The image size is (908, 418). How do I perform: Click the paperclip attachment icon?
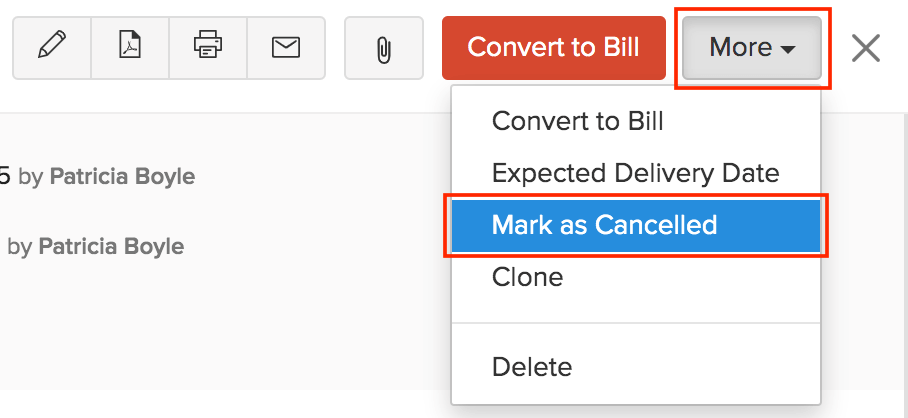pyautogui.click(x=383, y=48)
